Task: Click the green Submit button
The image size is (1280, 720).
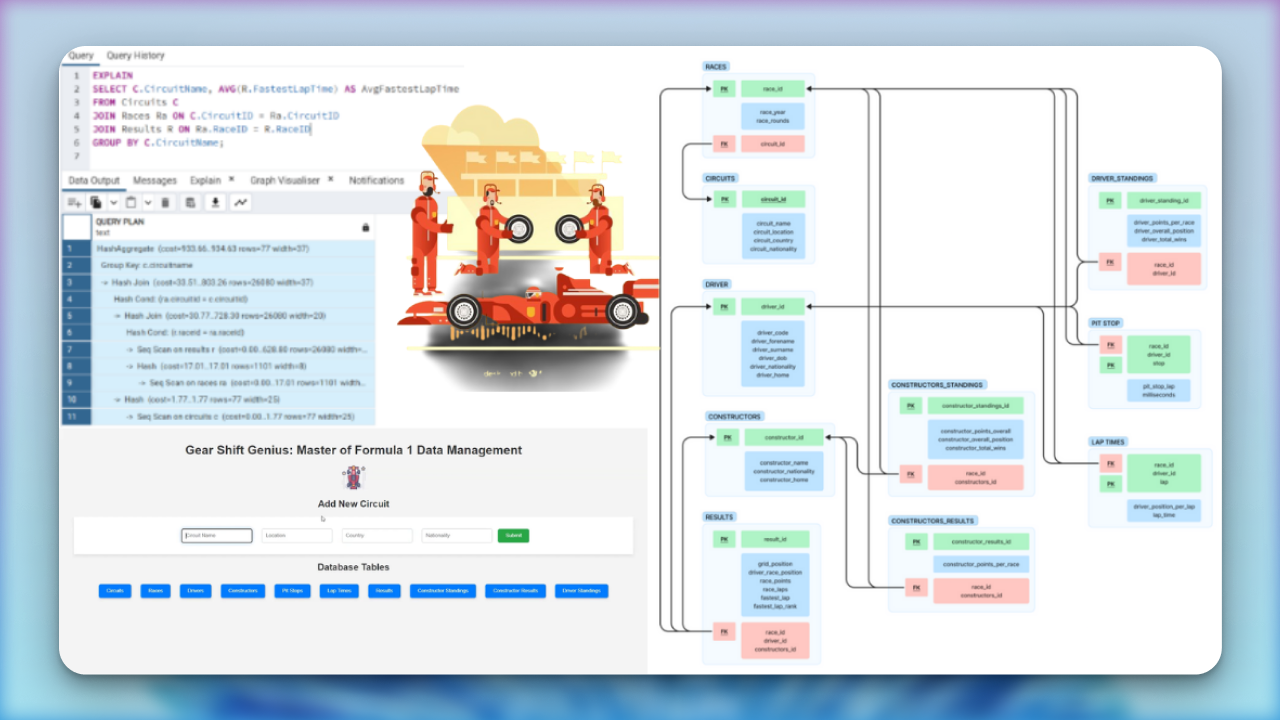Action: point(513,535)
